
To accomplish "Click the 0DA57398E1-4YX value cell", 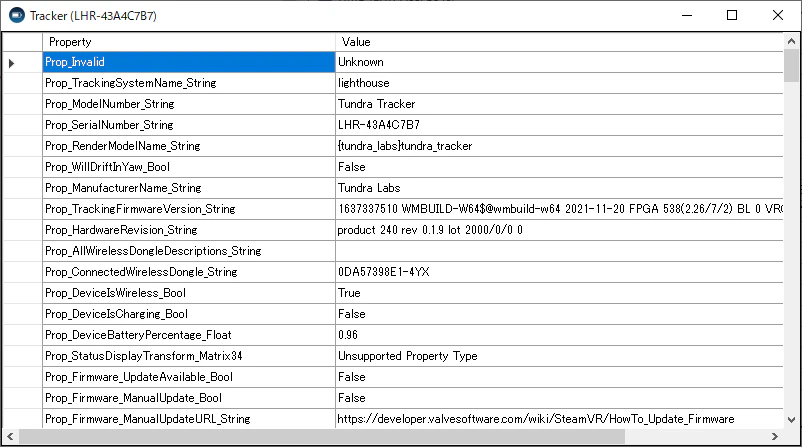I will [x=559, y=272].
